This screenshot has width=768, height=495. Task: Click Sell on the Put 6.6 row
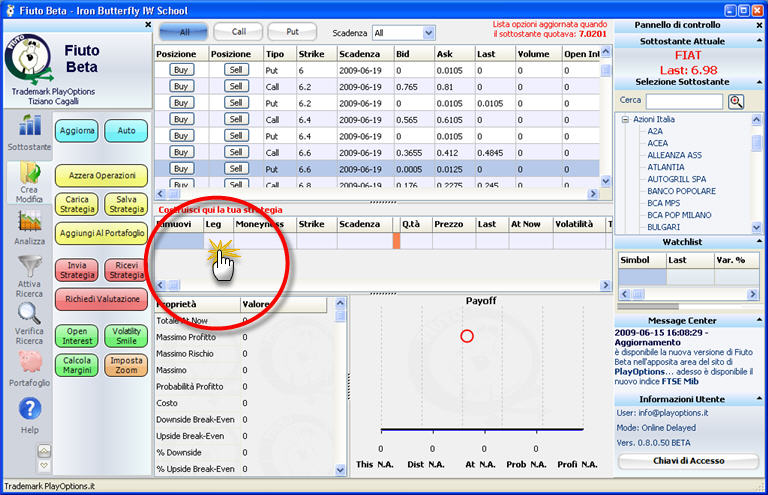236,169
